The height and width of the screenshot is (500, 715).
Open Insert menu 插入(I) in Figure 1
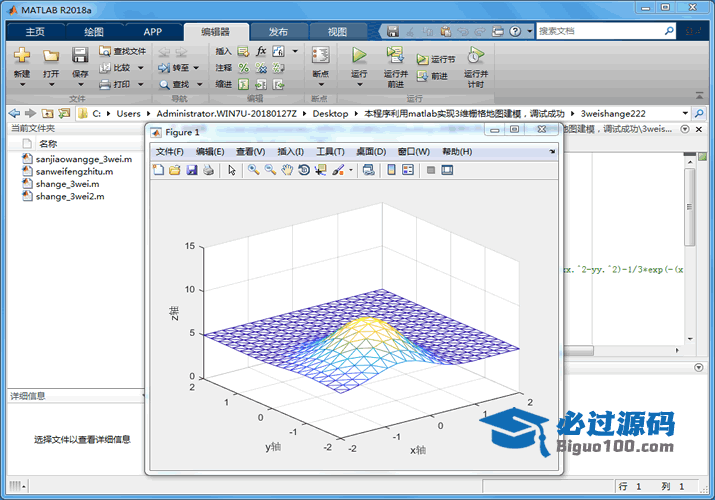290,151
